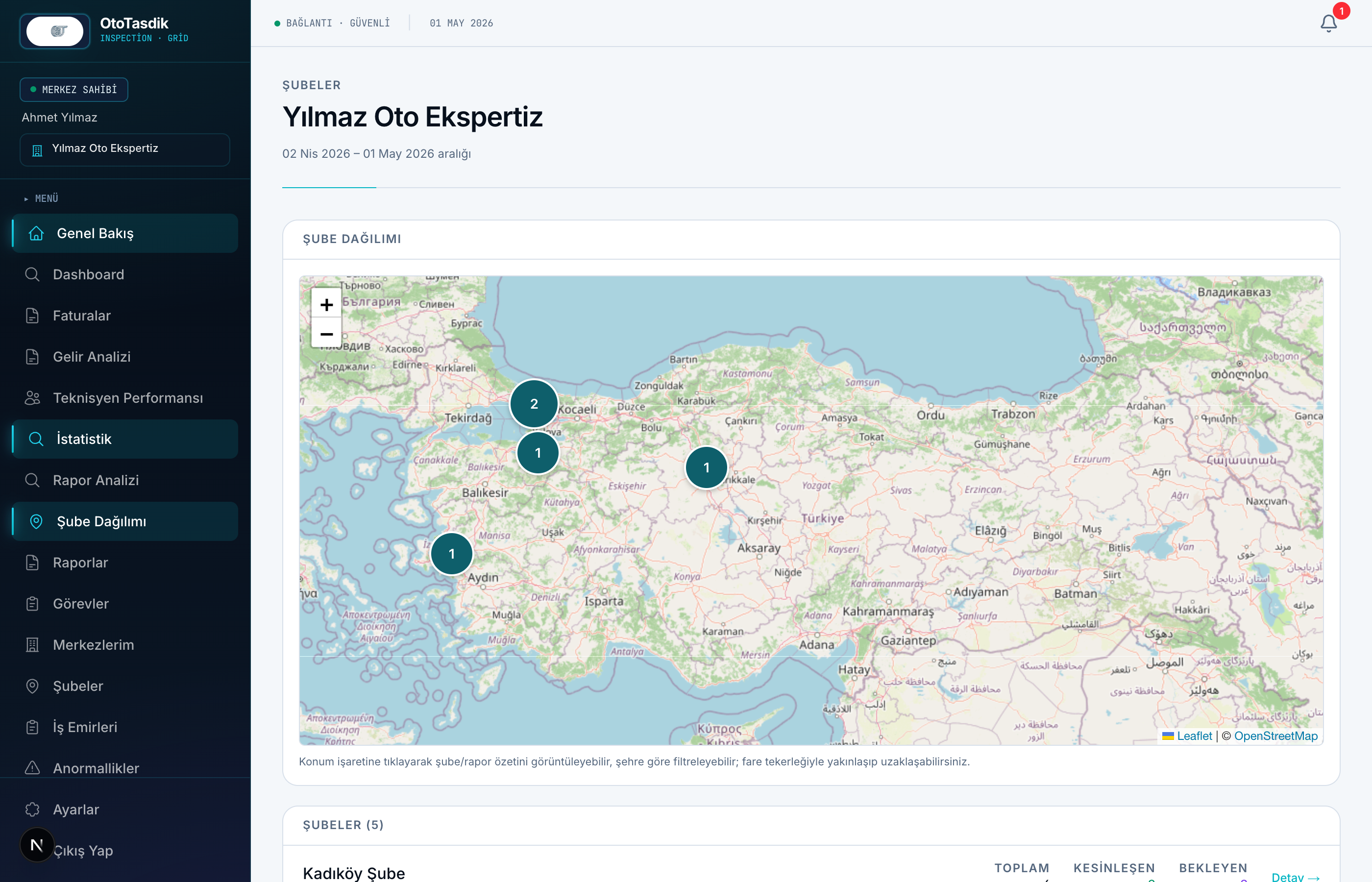The height and width of the screenshot is (882, 1372).
Task: Collapse the MENÜ section arrow
Action: (26, 199)
